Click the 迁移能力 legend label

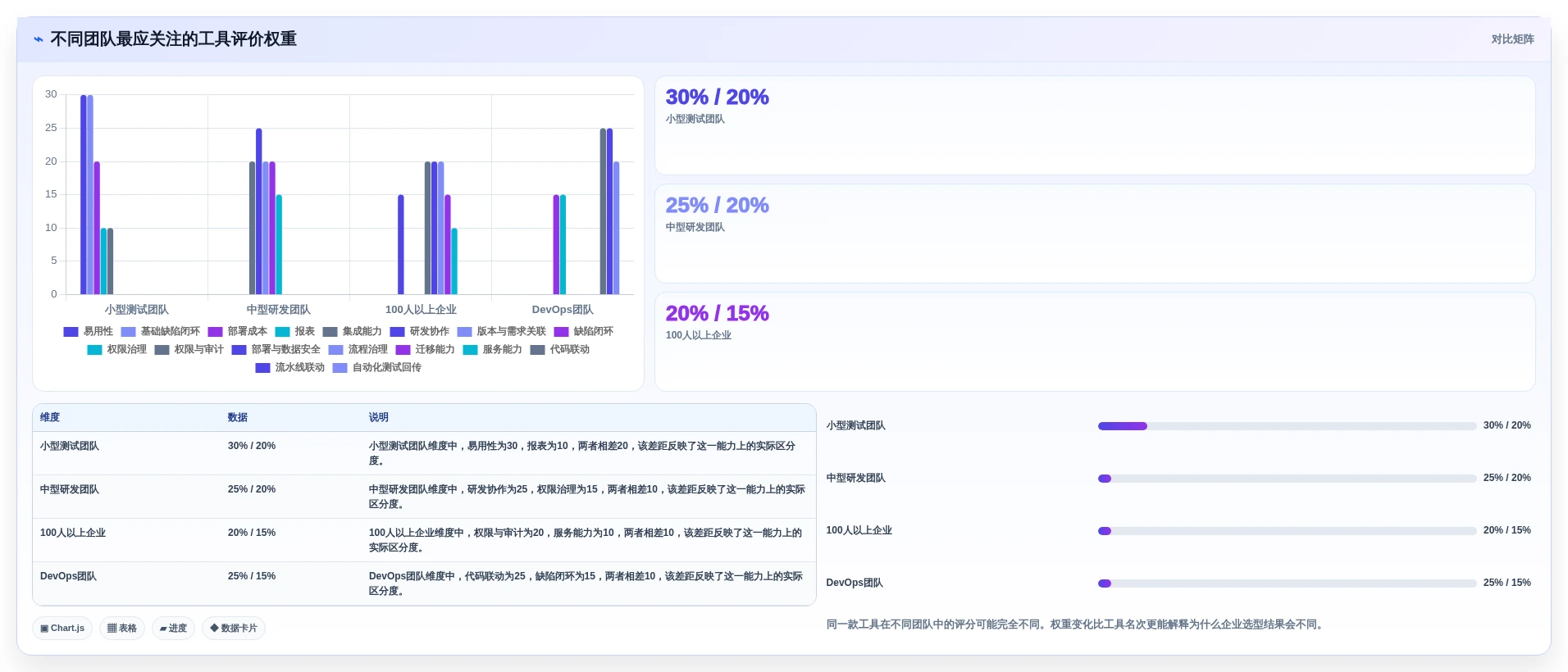pyautogui.click(x=435, y=350)
